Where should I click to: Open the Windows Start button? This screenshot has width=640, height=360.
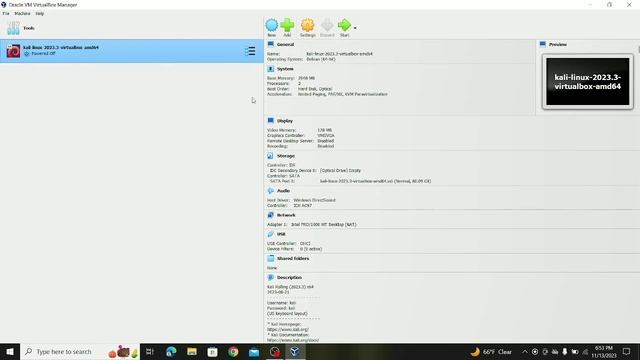click(x=10, y=351)
